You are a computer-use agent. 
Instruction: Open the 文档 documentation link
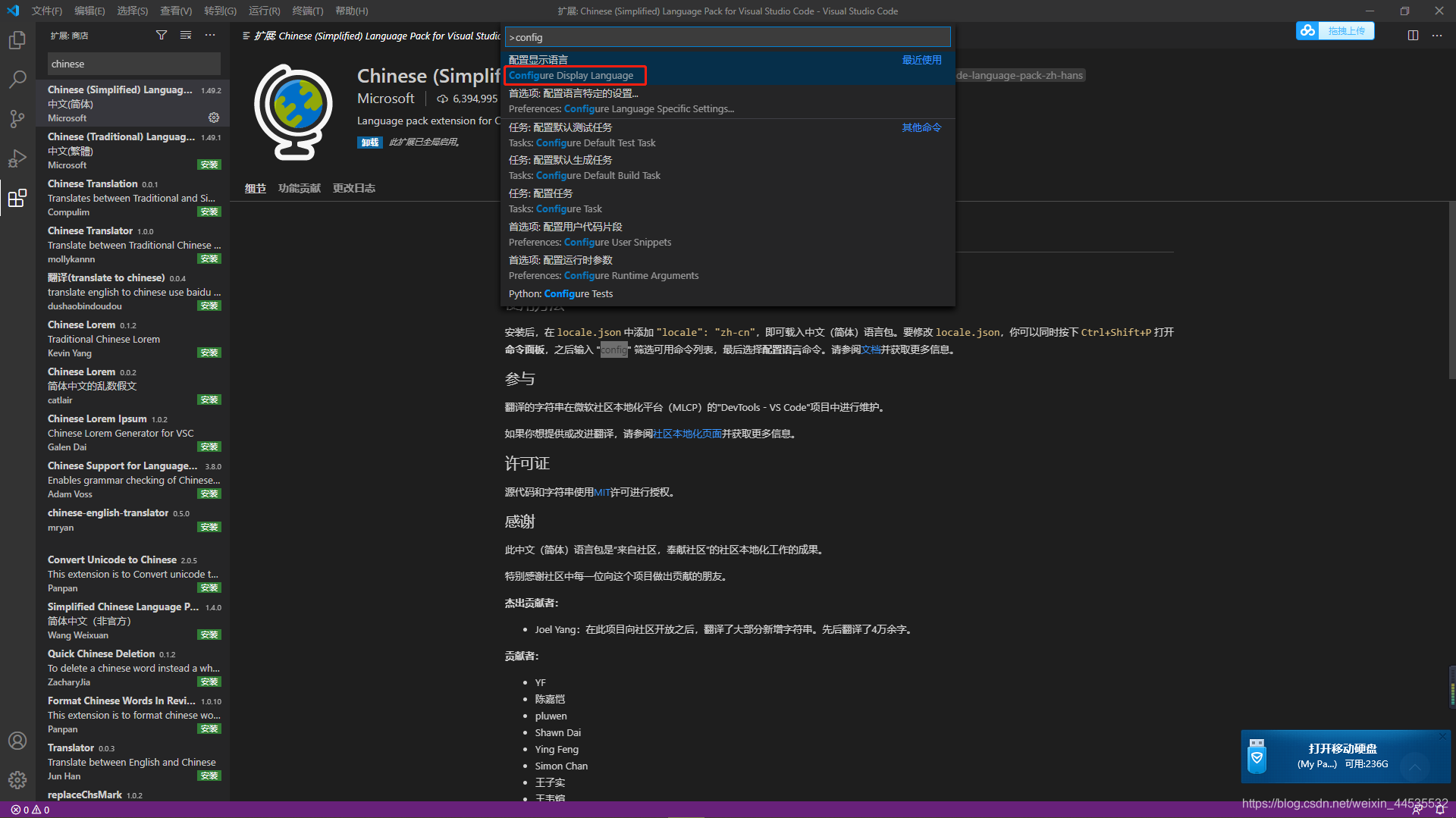pos(871,349)
